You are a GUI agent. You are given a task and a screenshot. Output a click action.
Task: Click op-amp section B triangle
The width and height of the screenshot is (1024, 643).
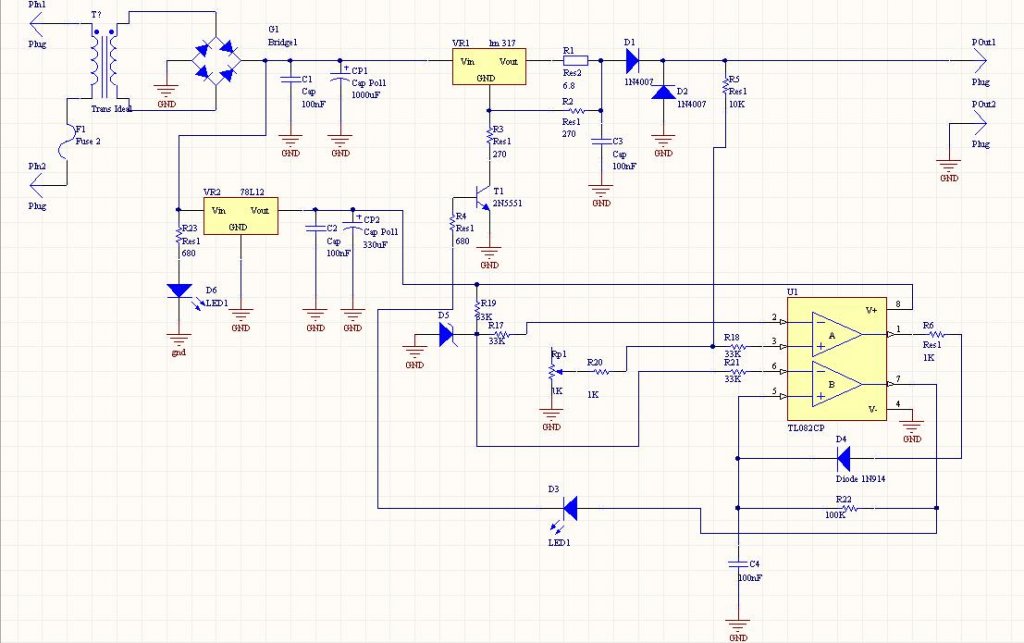tap(835, 384)
